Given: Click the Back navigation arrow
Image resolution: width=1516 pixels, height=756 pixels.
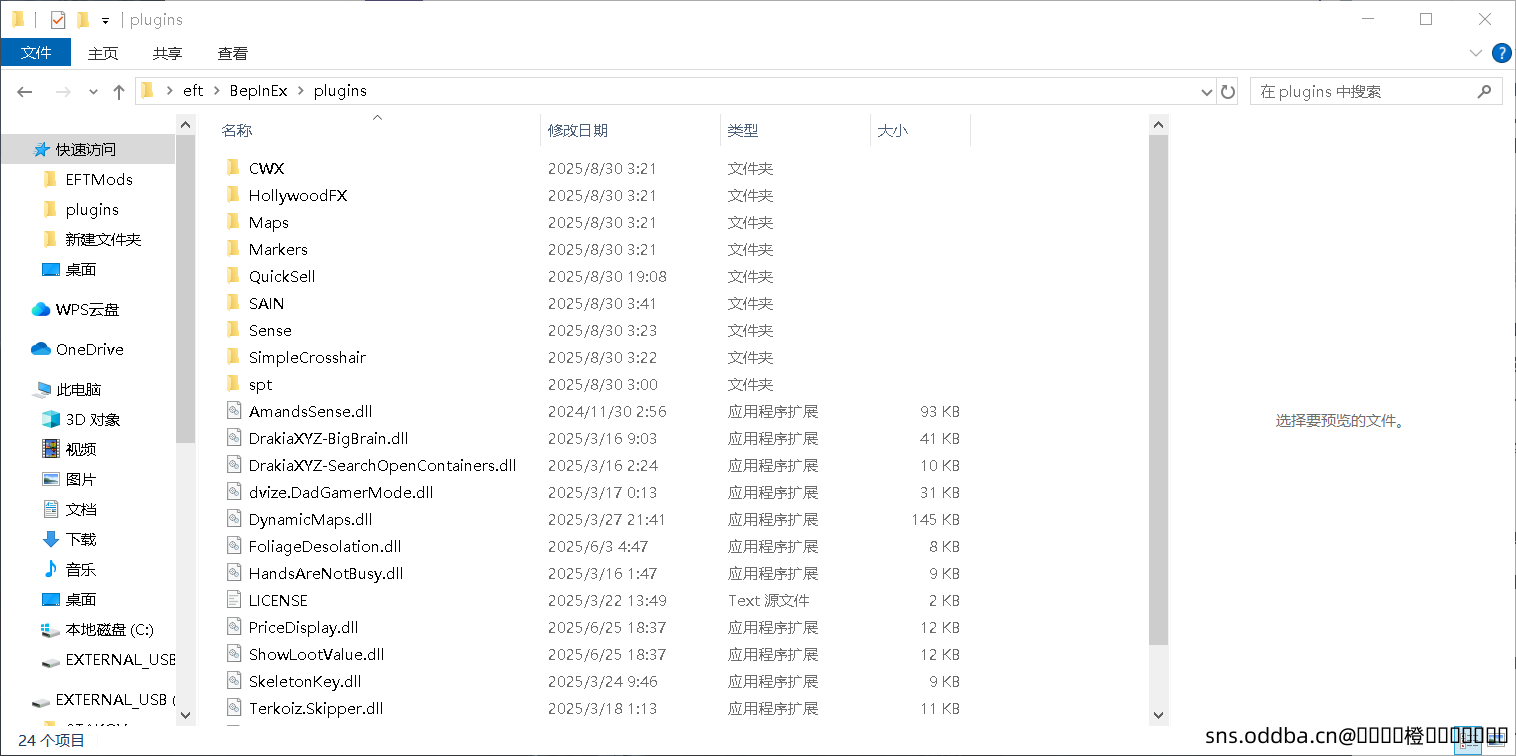Looking at the screenshot, I should click(25, 91).
